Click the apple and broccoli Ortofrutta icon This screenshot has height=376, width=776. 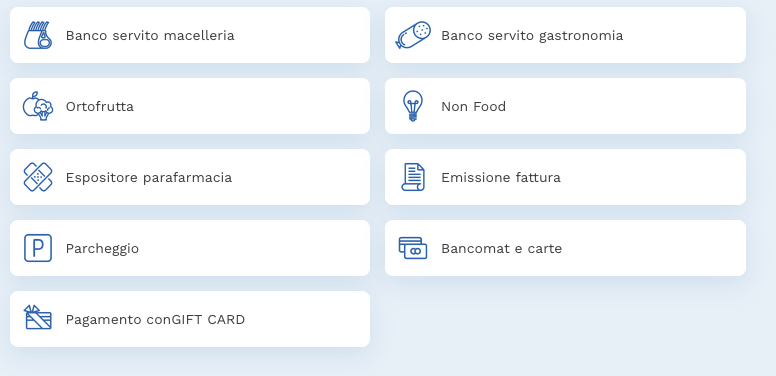38,106
